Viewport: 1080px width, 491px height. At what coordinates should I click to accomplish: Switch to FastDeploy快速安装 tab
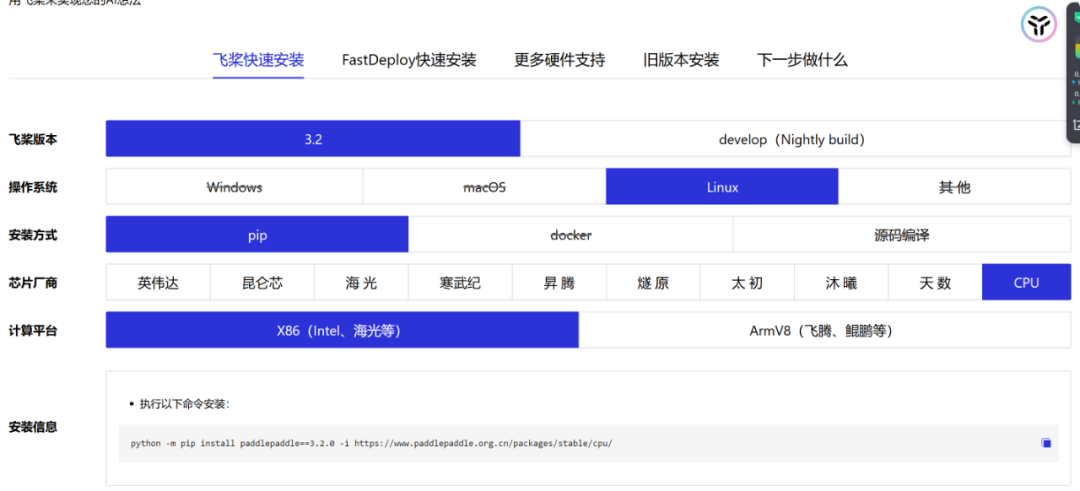(x=409, y=60)
